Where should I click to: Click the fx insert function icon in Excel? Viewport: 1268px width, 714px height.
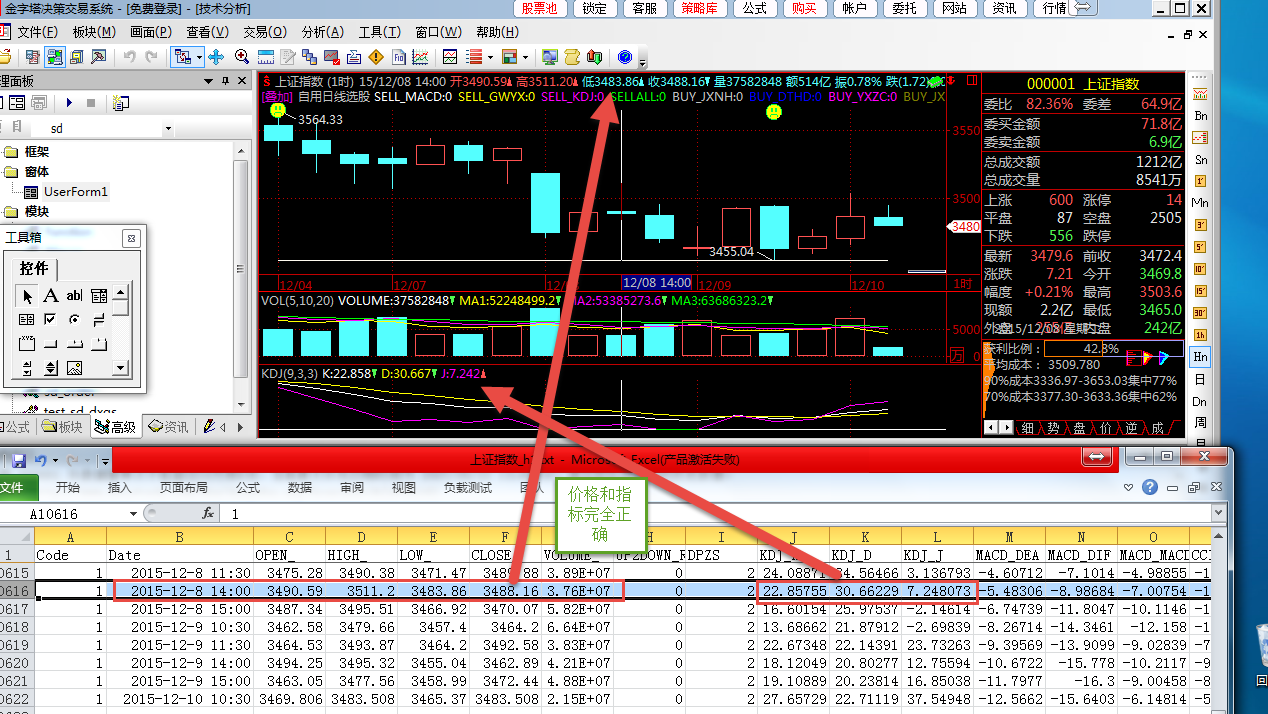(x=208, y=513)
